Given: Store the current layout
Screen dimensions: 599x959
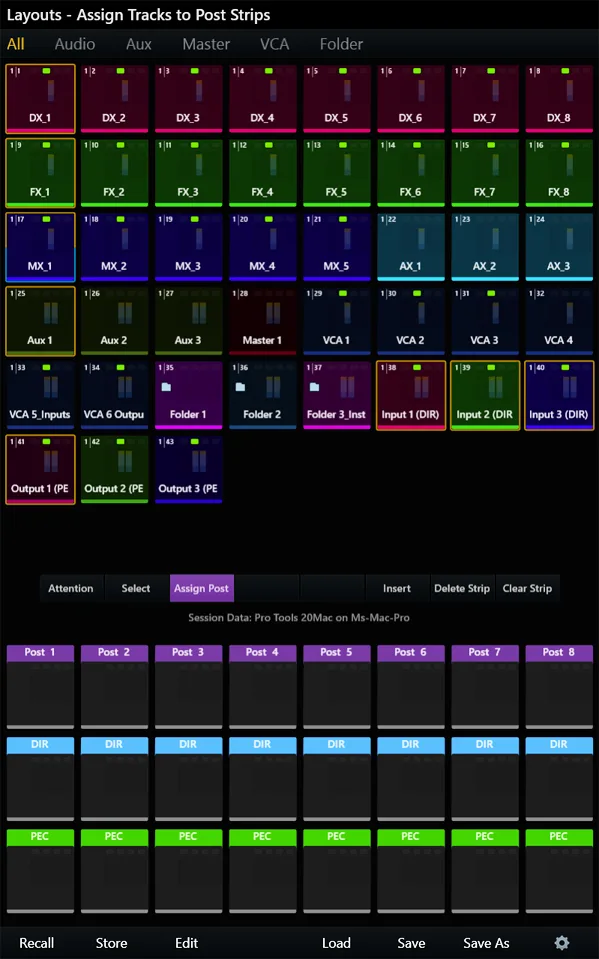Looking at the screenshot, I should tap(111, 943).
